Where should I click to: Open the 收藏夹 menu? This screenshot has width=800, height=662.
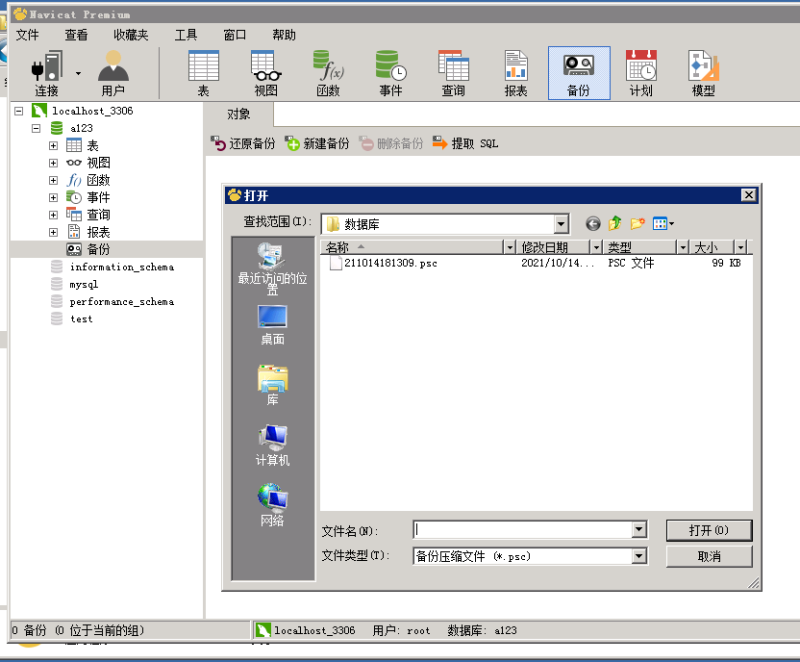pyautogui.click(x=131, y=35)
